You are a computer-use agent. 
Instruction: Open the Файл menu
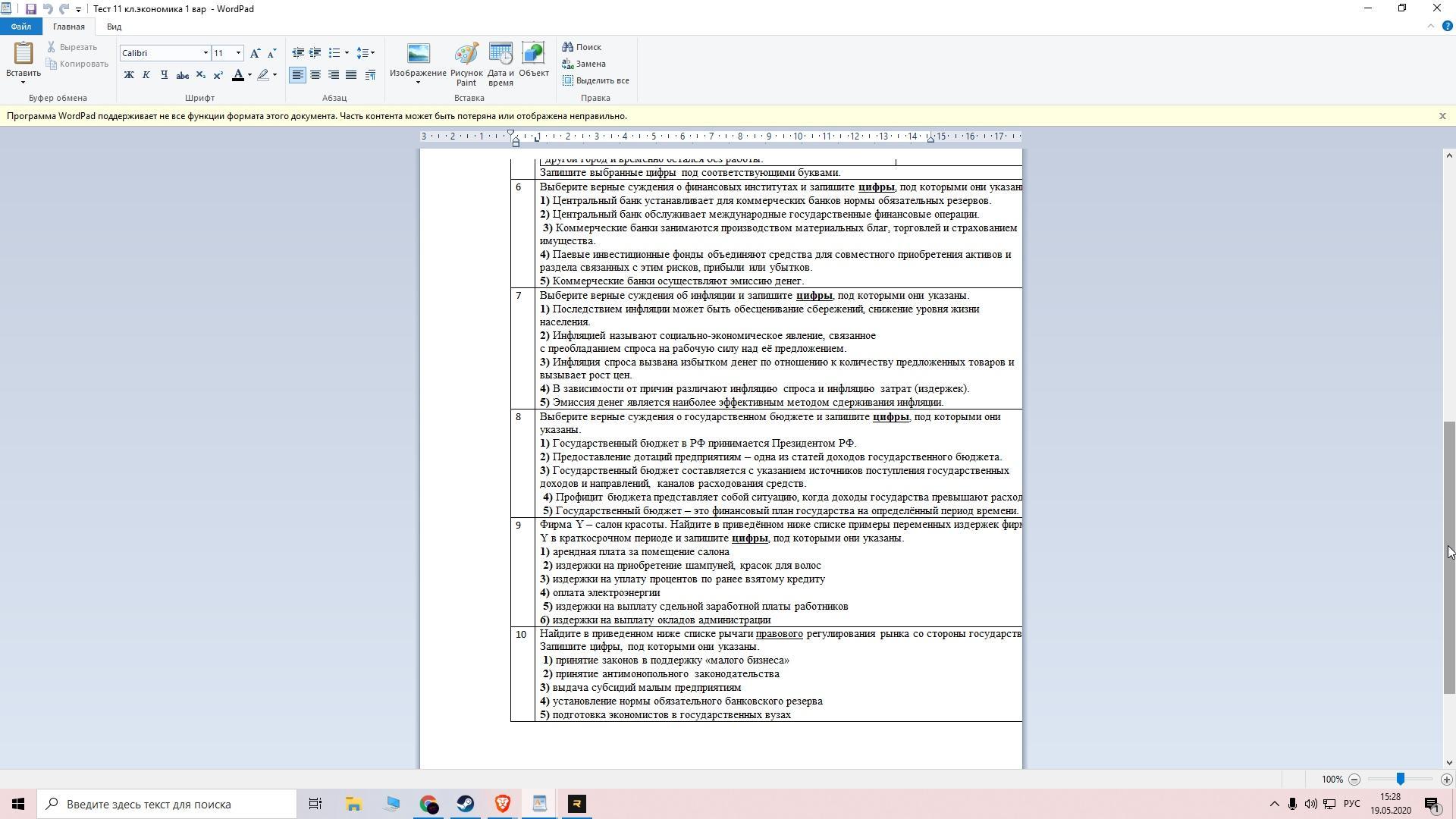[21, 27]
